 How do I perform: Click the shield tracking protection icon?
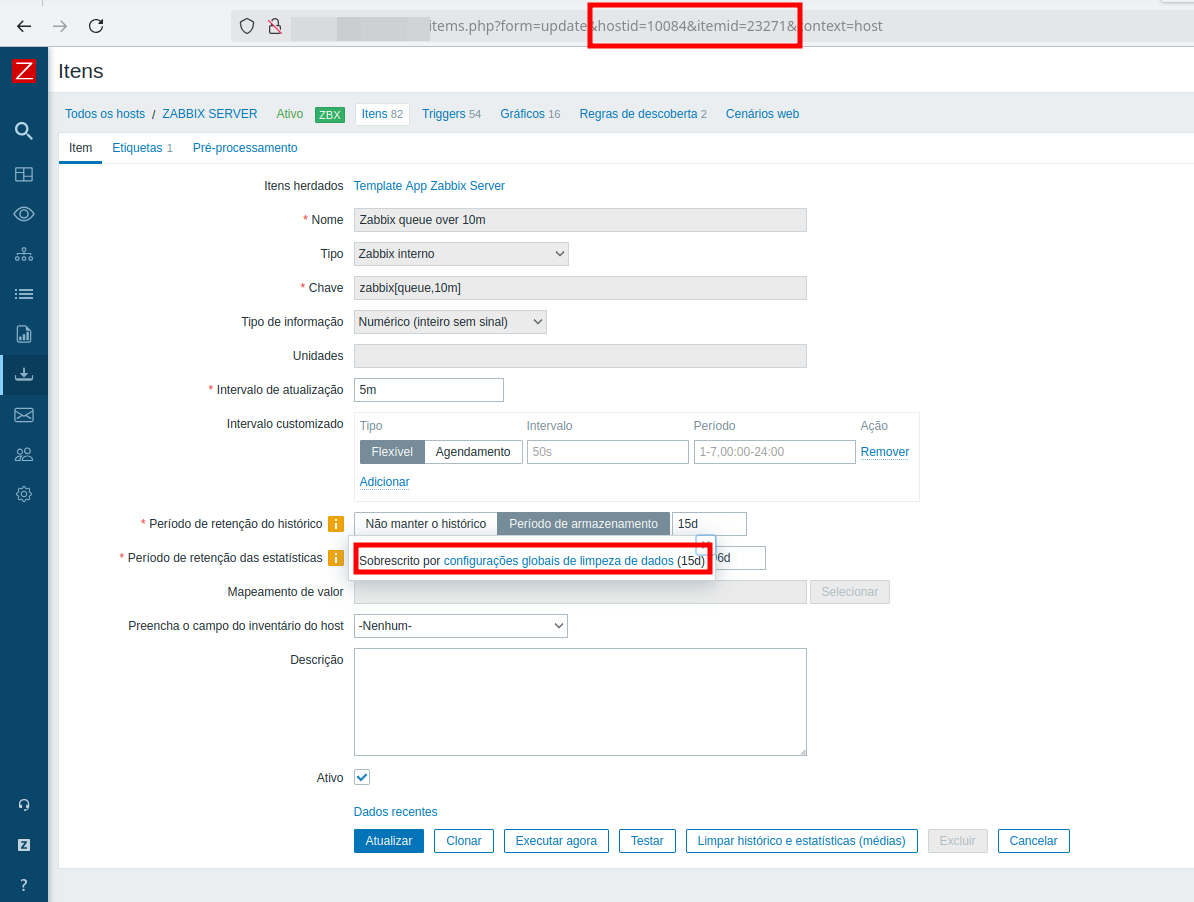[x=247, y=26]
